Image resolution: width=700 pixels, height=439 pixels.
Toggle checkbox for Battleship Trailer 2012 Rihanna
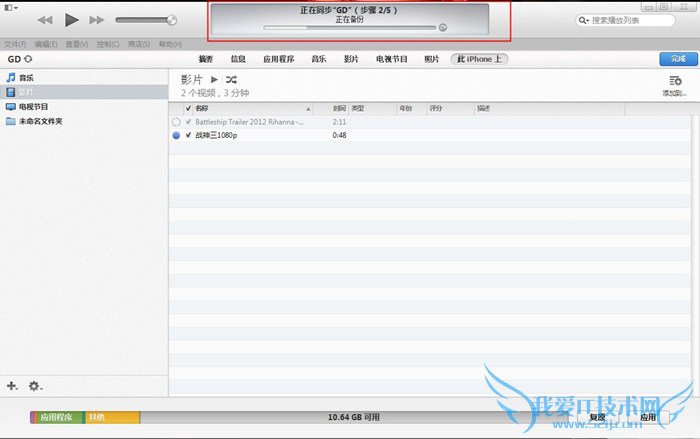(188, 122)
